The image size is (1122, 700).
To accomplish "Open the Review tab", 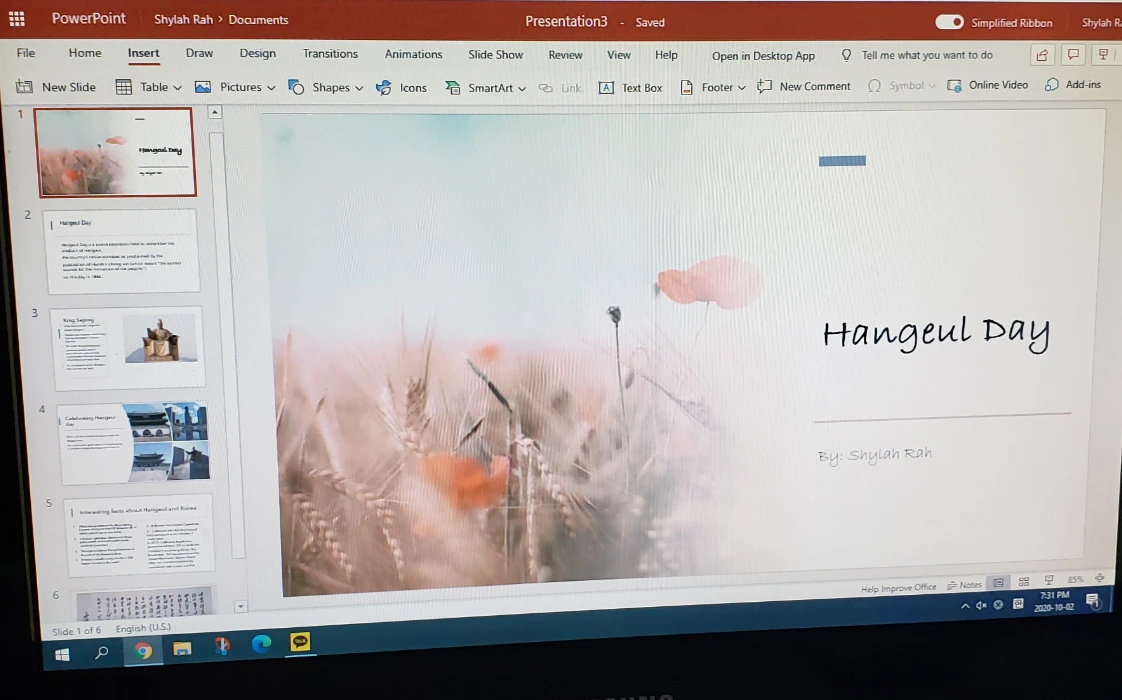I will (x=565, y=54).
